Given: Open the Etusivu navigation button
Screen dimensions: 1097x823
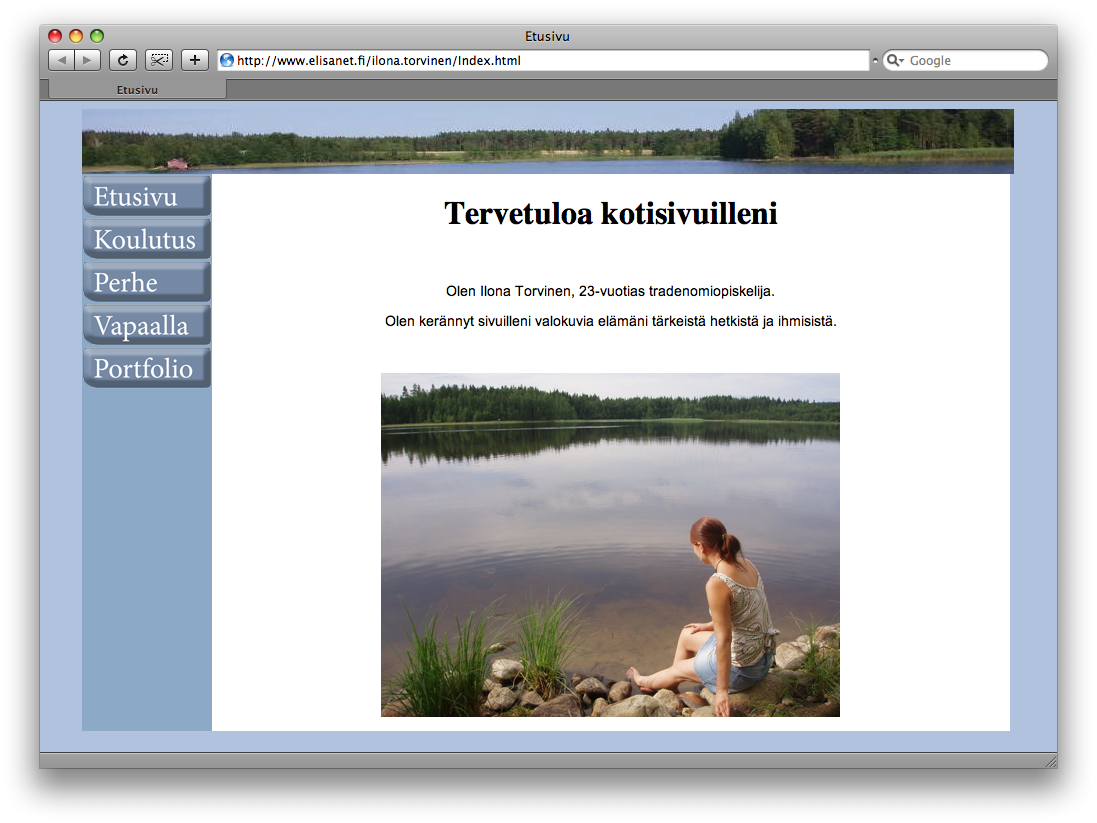Looking at the screenshot, I should tap(146, 196).
